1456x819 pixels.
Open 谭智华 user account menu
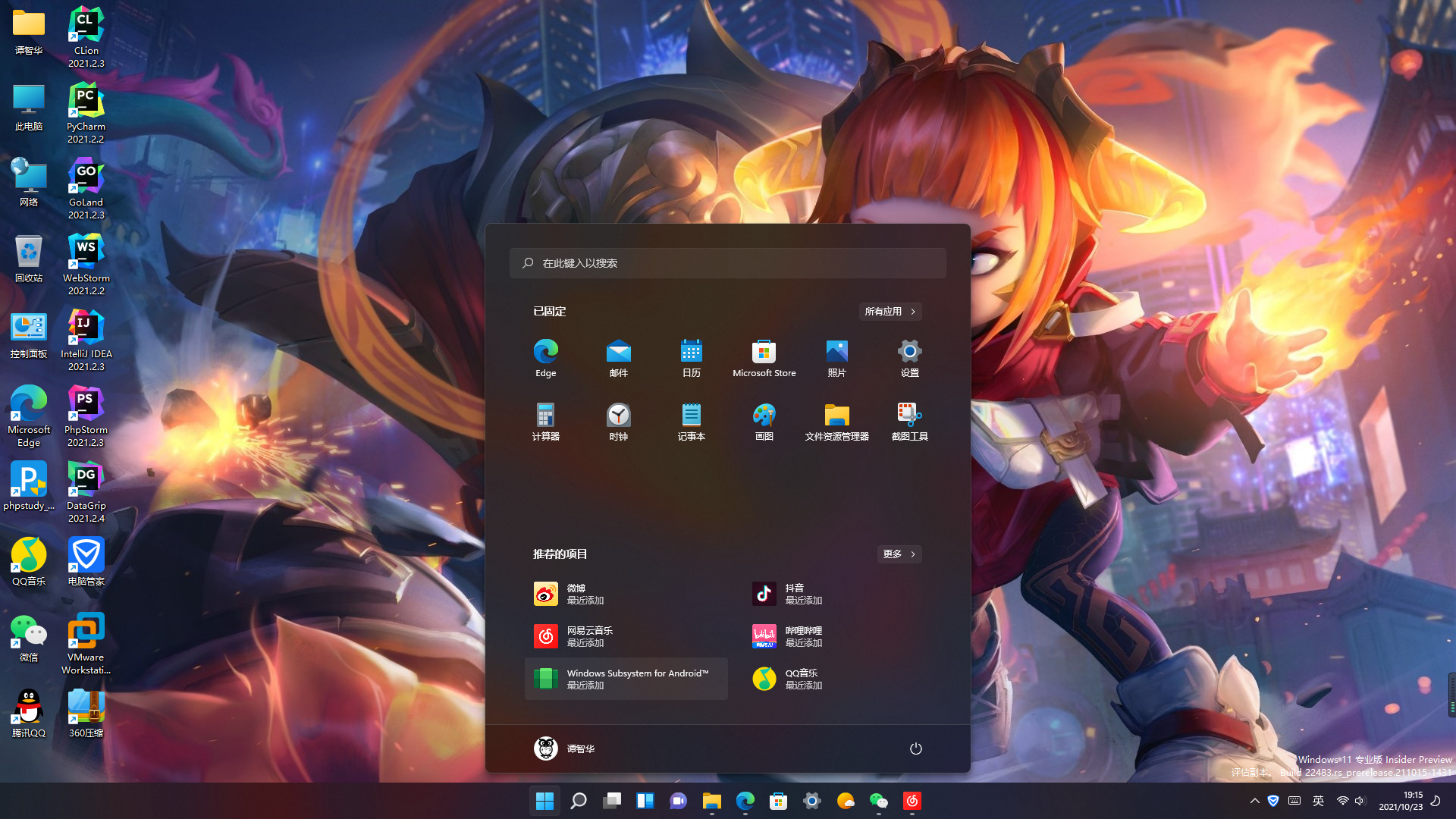[564, 748]
